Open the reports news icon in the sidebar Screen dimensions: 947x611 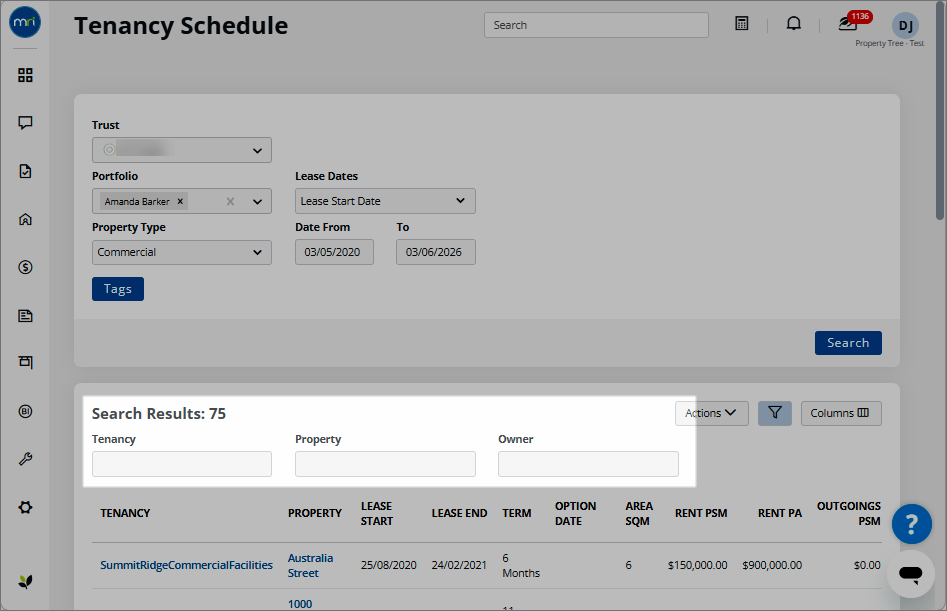click(x=25, y=315)
